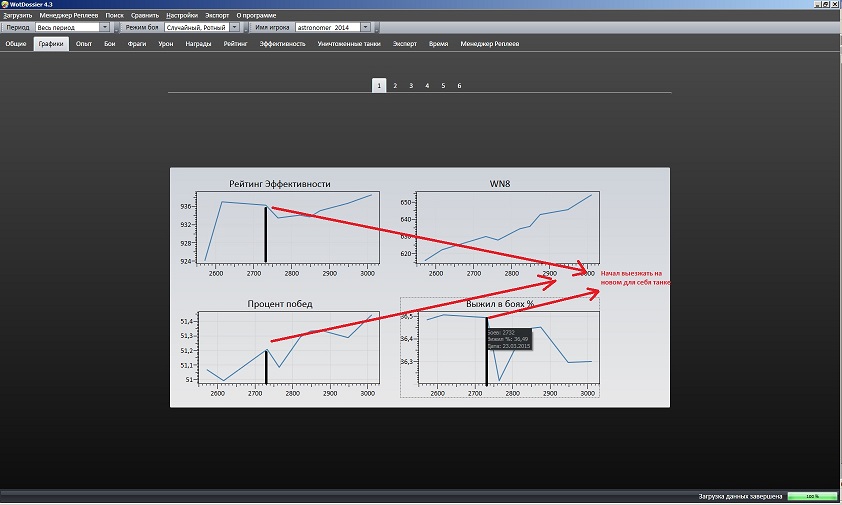
Task: Open the Загрузить menu
Action: pyautogui.click(x=18, y=16)
